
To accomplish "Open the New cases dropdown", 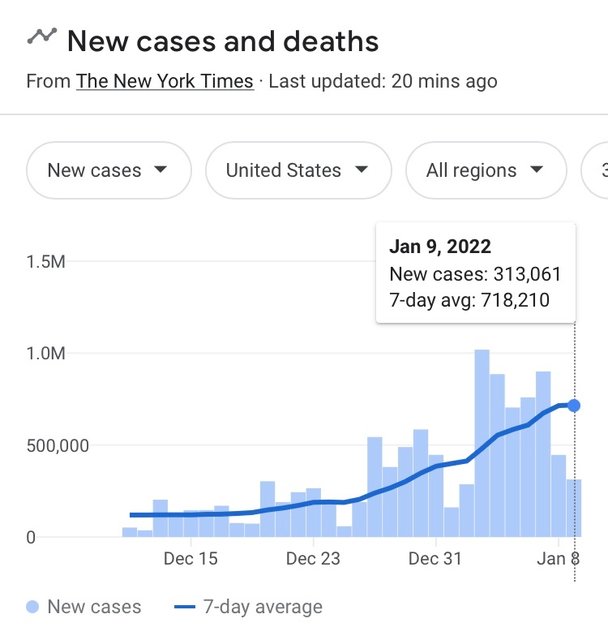I will (108, 170).
